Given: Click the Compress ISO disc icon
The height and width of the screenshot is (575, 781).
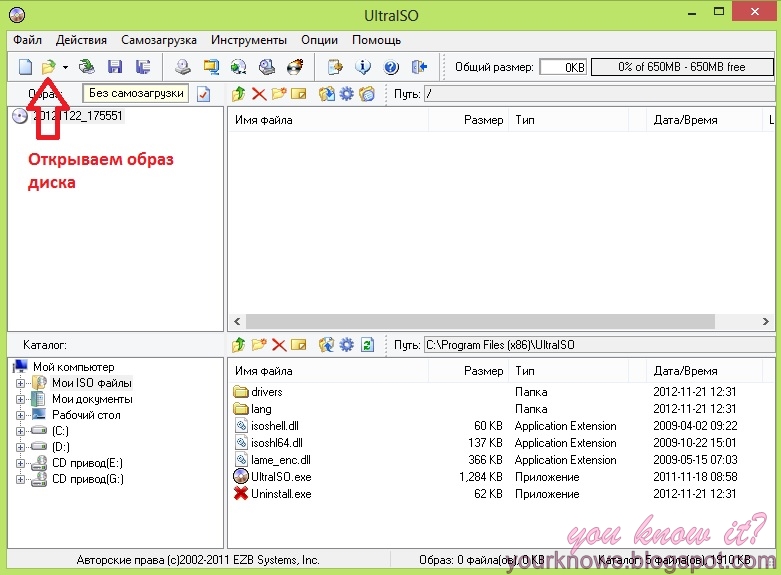Looking at the screenshot, I should 239,67.
